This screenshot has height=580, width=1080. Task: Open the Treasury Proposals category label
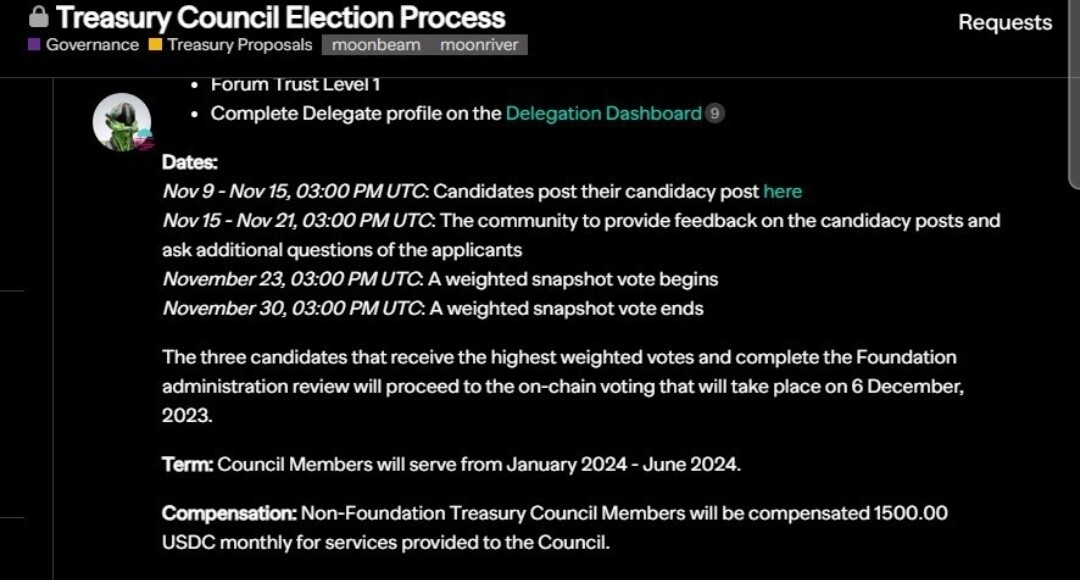click(x=239, y=45)
